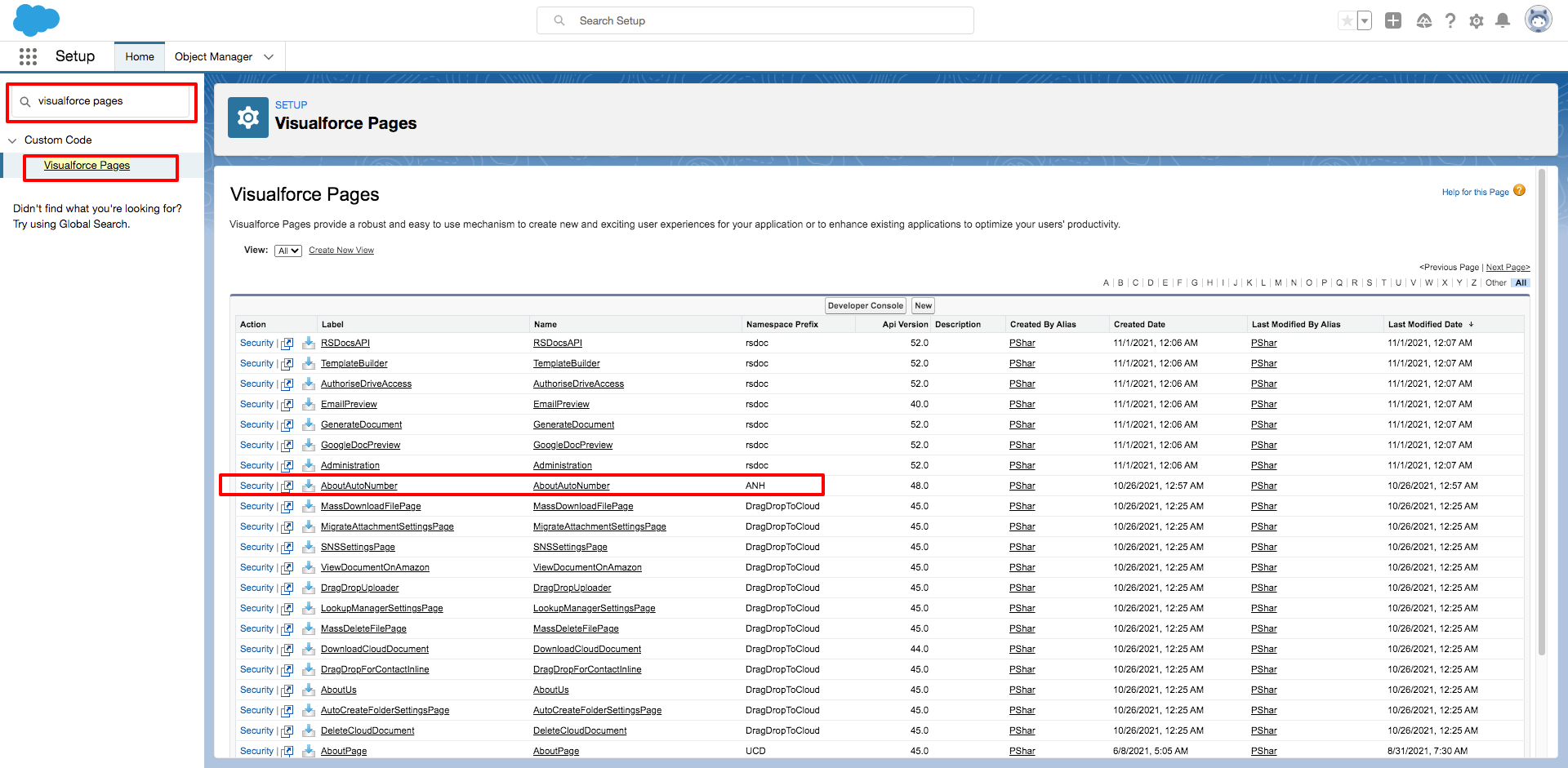The height and width of the screenshot is (768, 1568).
Task: Open the App Launcher grid icon
Action: pyautogui.click(x=28, y=56)
